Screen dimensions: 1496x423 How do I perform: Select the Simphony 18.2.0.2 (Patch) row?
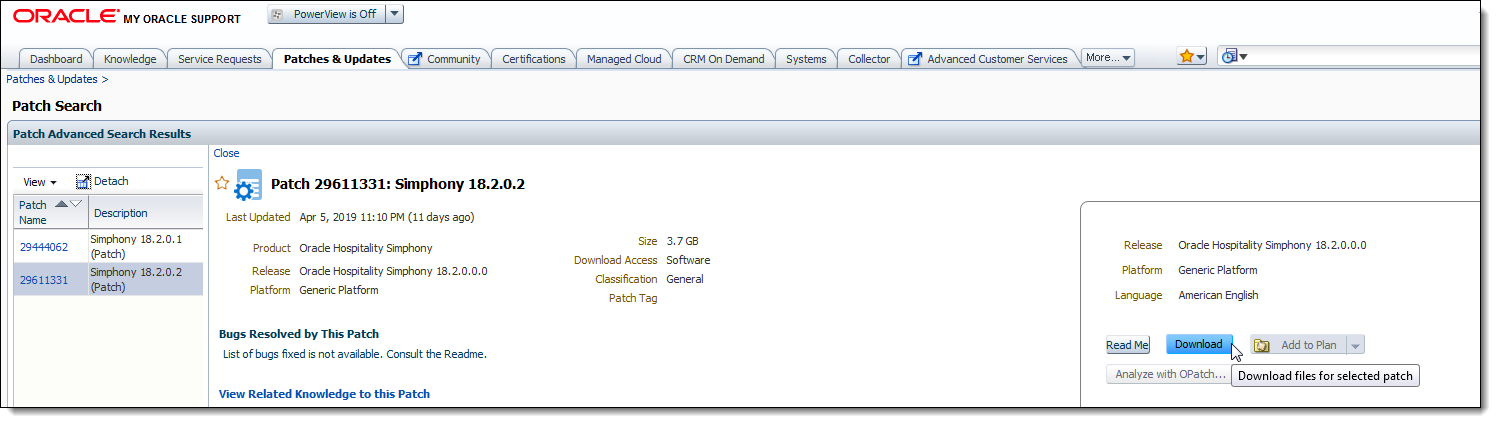[110, 279]
